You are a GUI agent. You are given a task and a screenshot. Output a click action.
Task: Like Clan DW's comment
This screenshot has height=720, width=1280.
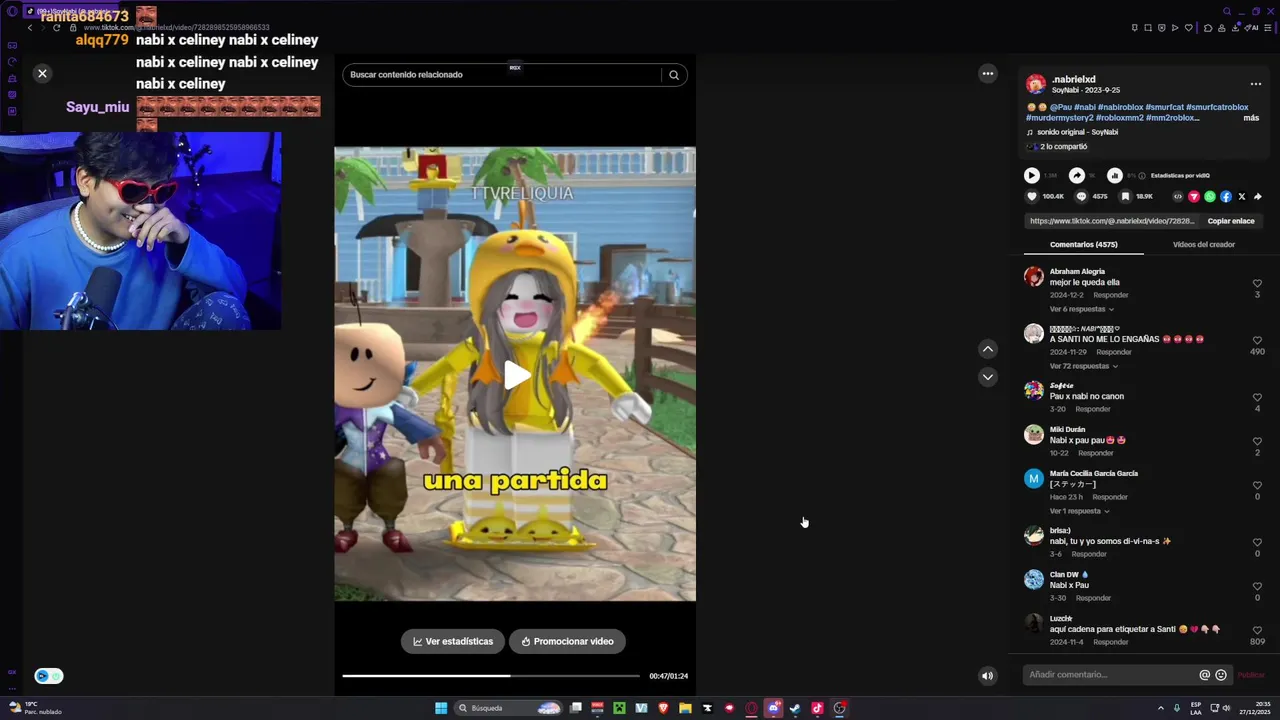coord(1257,587)
